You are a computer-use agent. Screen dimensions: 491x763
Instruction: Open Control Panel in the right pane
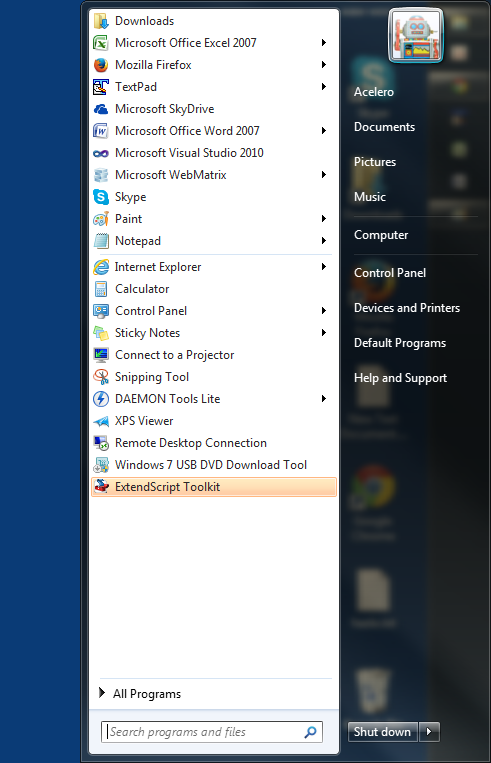click(390, 273)
